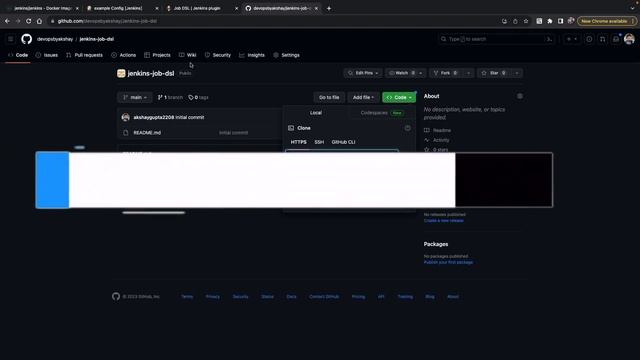Open pull requests icon in the header
This screenshot has width=640, height=360.
coord(602,39)
